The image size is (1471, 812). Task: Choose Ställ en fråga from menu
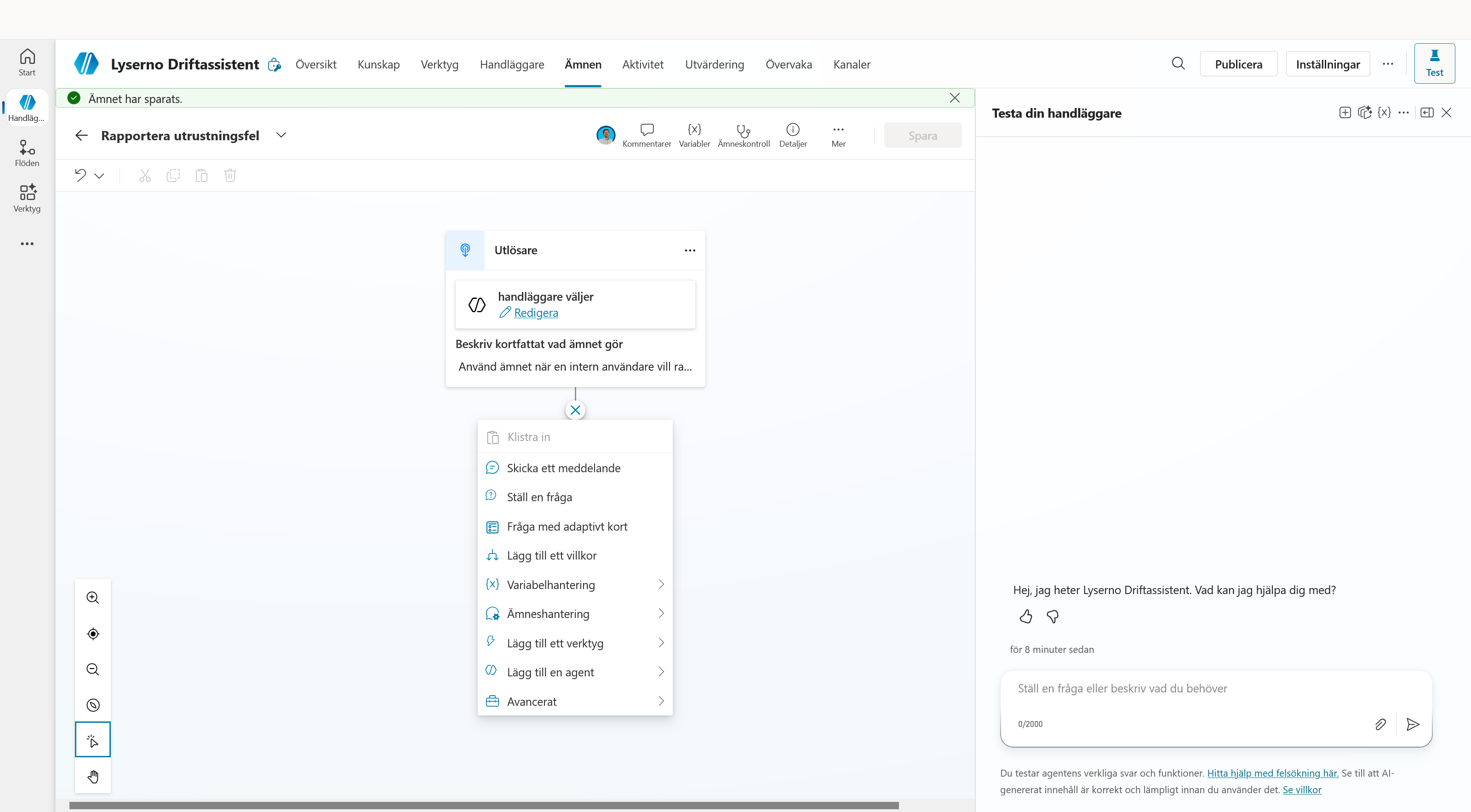click(575, 497)
